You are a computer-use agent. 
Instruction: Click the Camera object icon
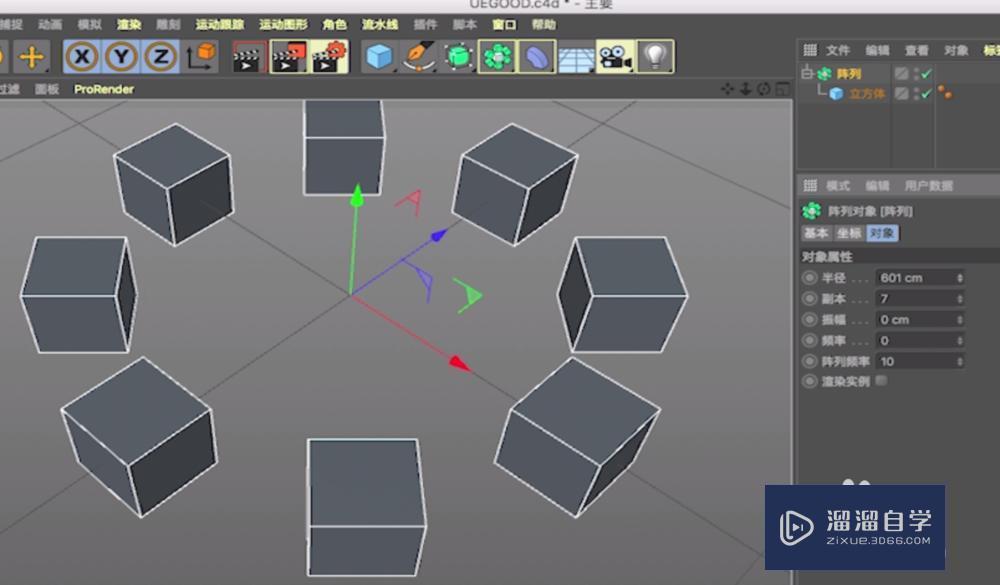(615, 57)
